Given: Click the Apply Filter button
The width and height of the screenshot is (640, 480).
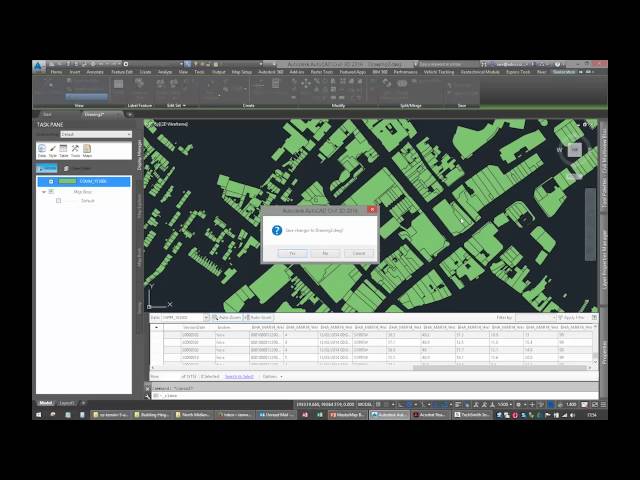Looking at the screenshot, I should tap(571, 317).
